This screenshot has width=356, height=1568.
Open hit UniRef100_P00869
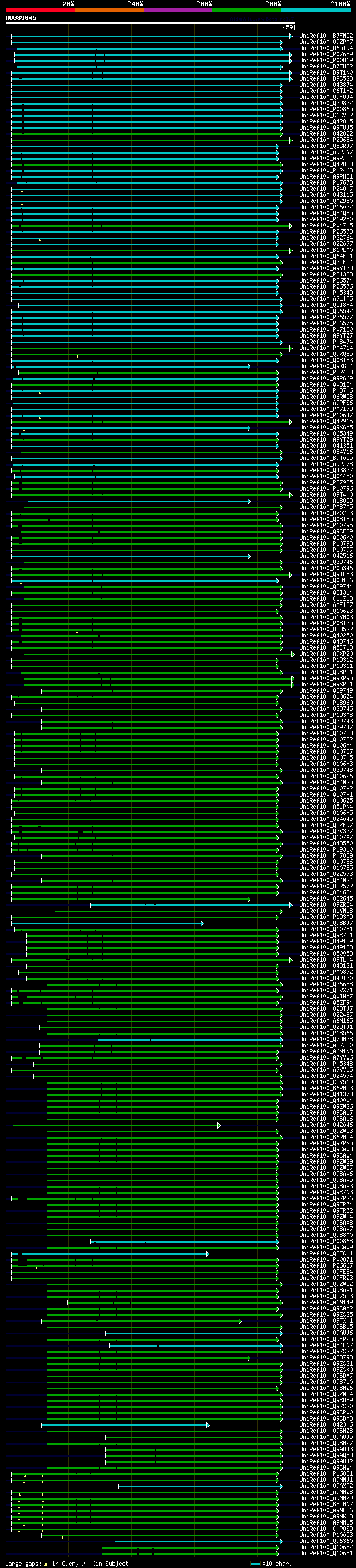pos(326,60)
